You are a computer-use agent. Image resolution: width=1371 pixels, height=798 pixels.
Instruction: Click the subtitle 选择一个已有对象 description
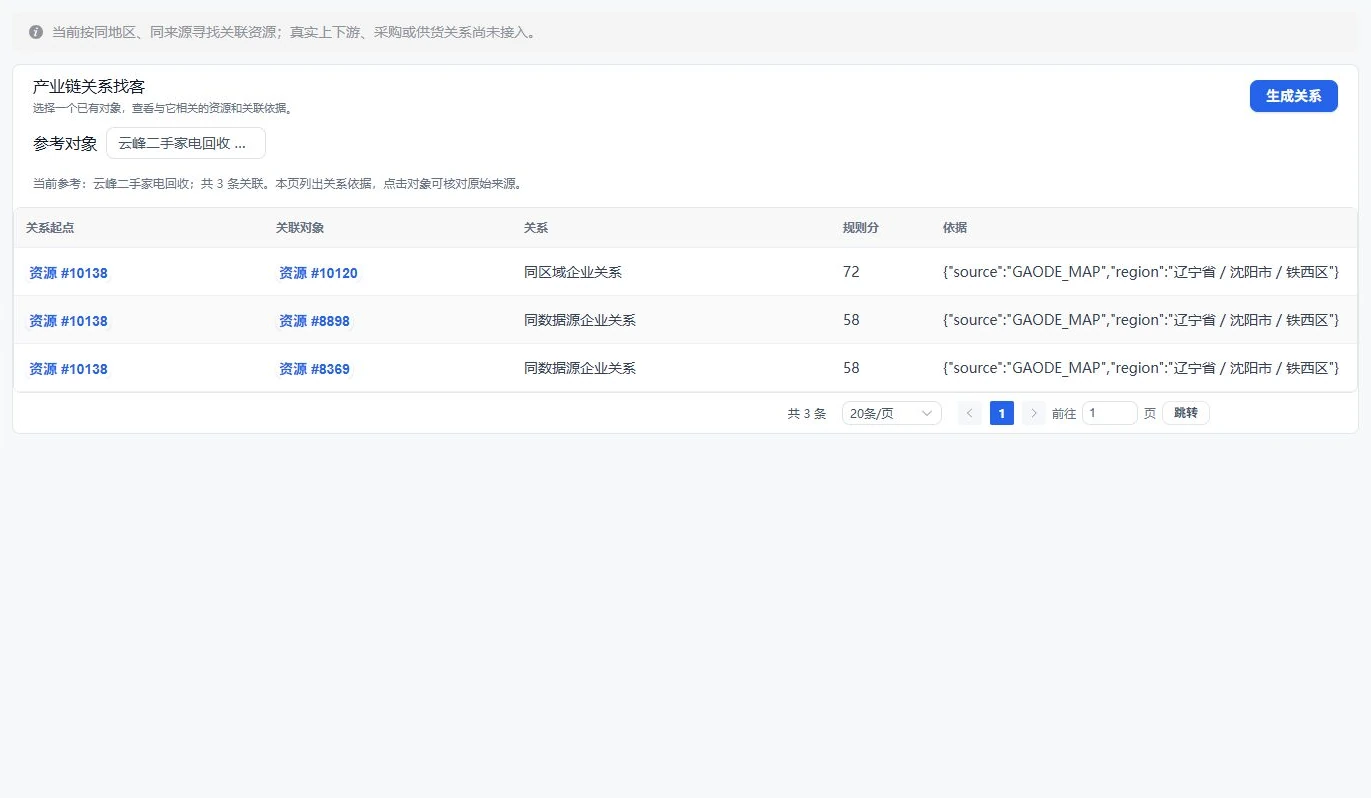(163, 108)
